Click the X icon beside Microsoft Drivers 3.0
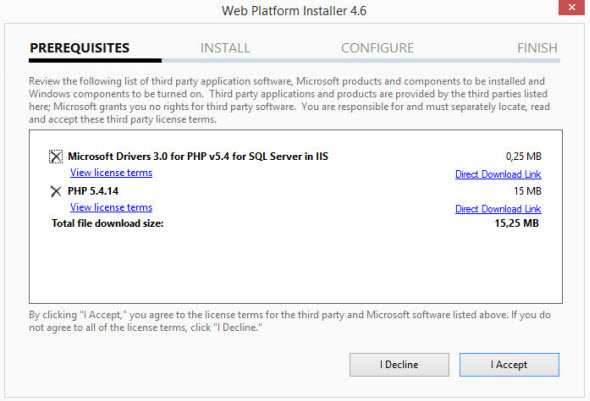The width and height of the screenshot is (590, 401). pos(56,156)
